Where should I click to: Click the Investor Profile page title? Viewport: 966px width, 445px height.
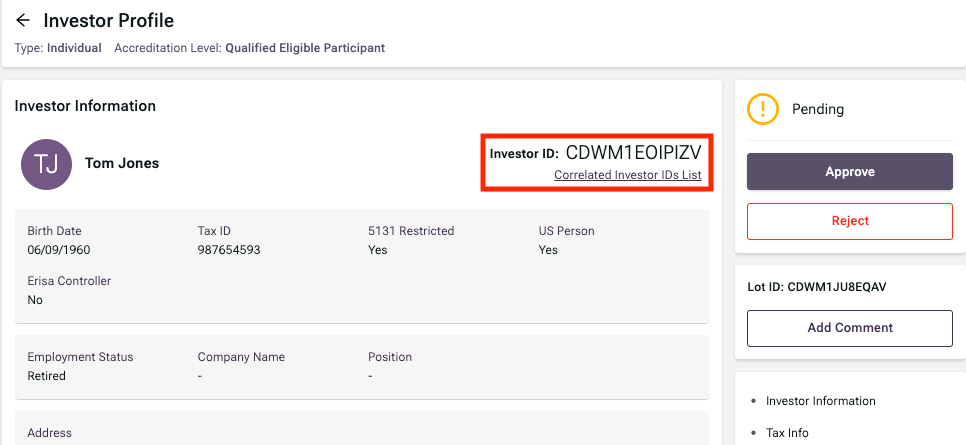[109, 21]
